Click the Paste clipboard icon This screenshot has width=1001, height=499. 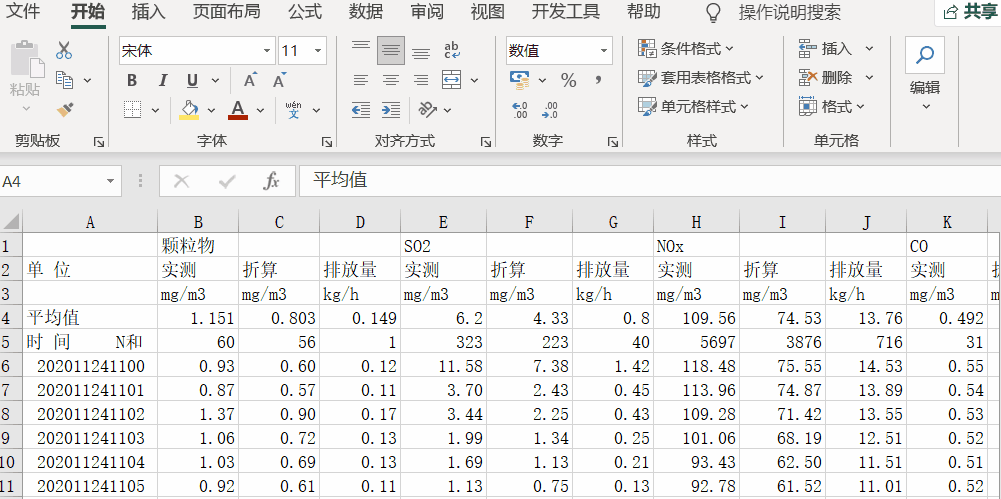pos(27,60)
